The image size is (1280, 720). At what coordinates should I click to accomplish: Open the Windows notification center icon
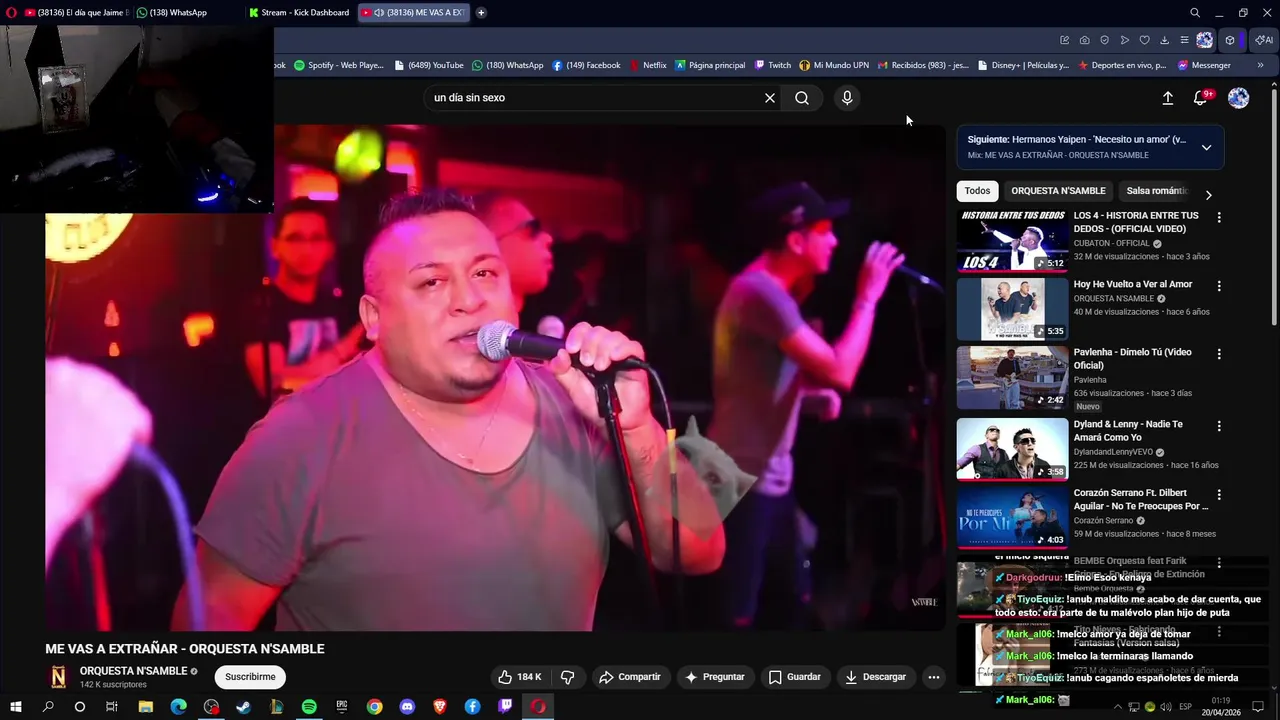(1256, 706)
